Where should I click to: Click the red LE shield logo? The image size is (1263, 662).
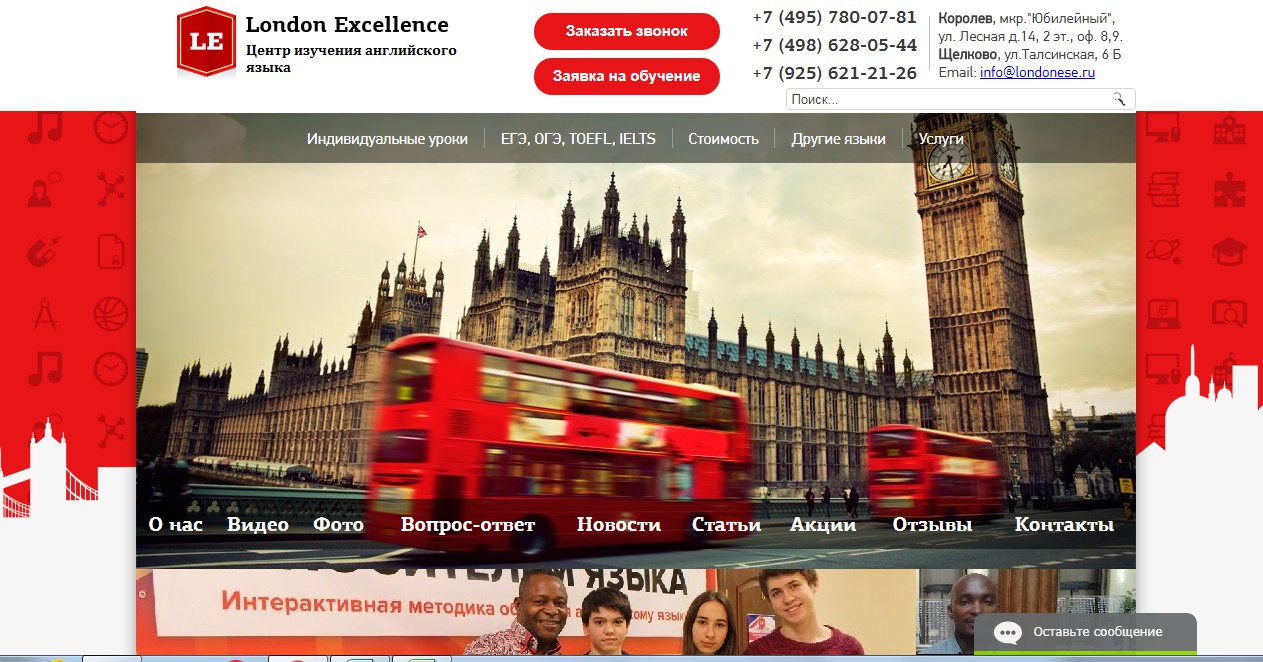(x=206, y=41)
